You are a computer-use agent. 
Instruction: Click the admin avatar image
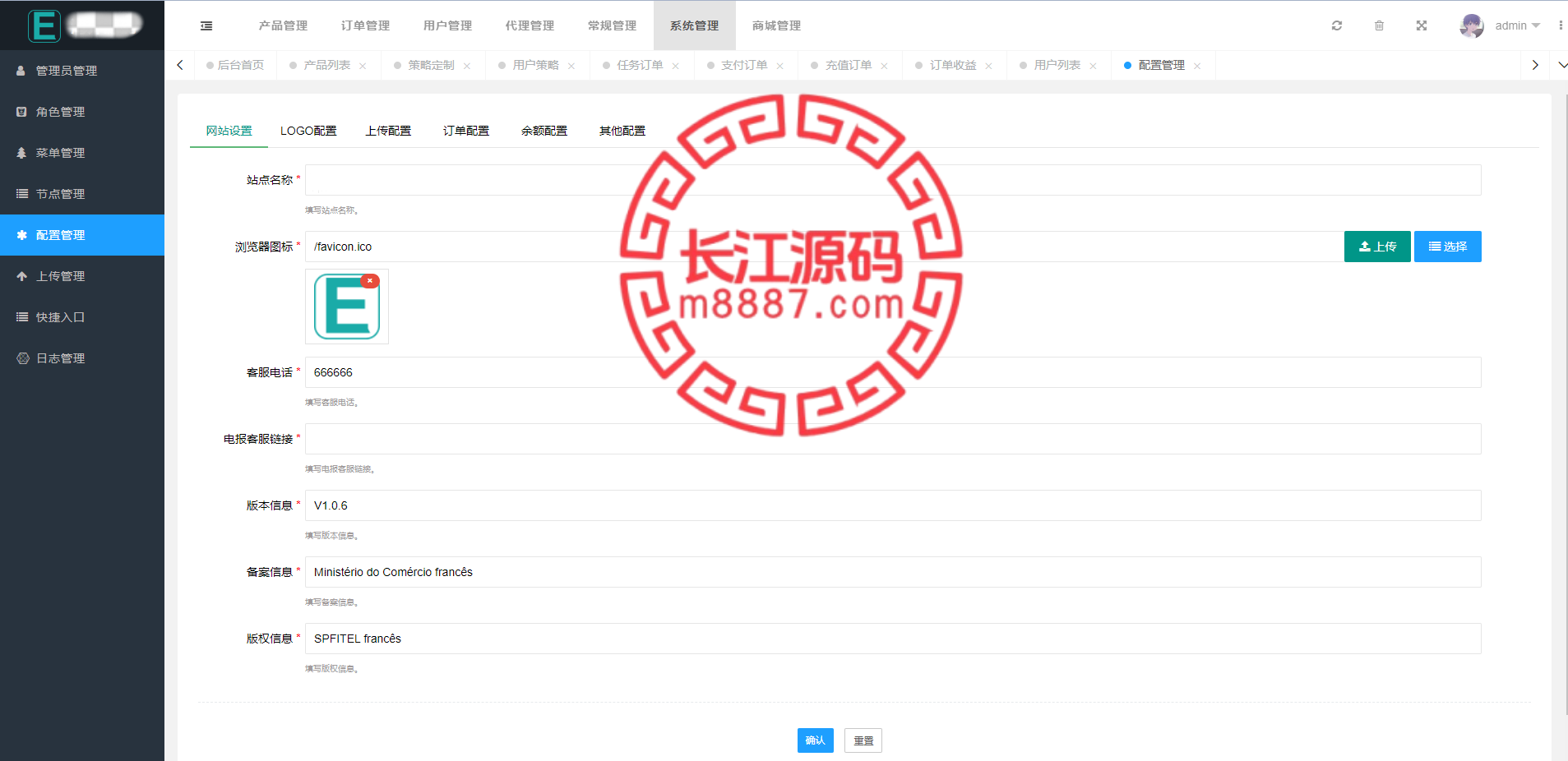tap(1472, 25)
